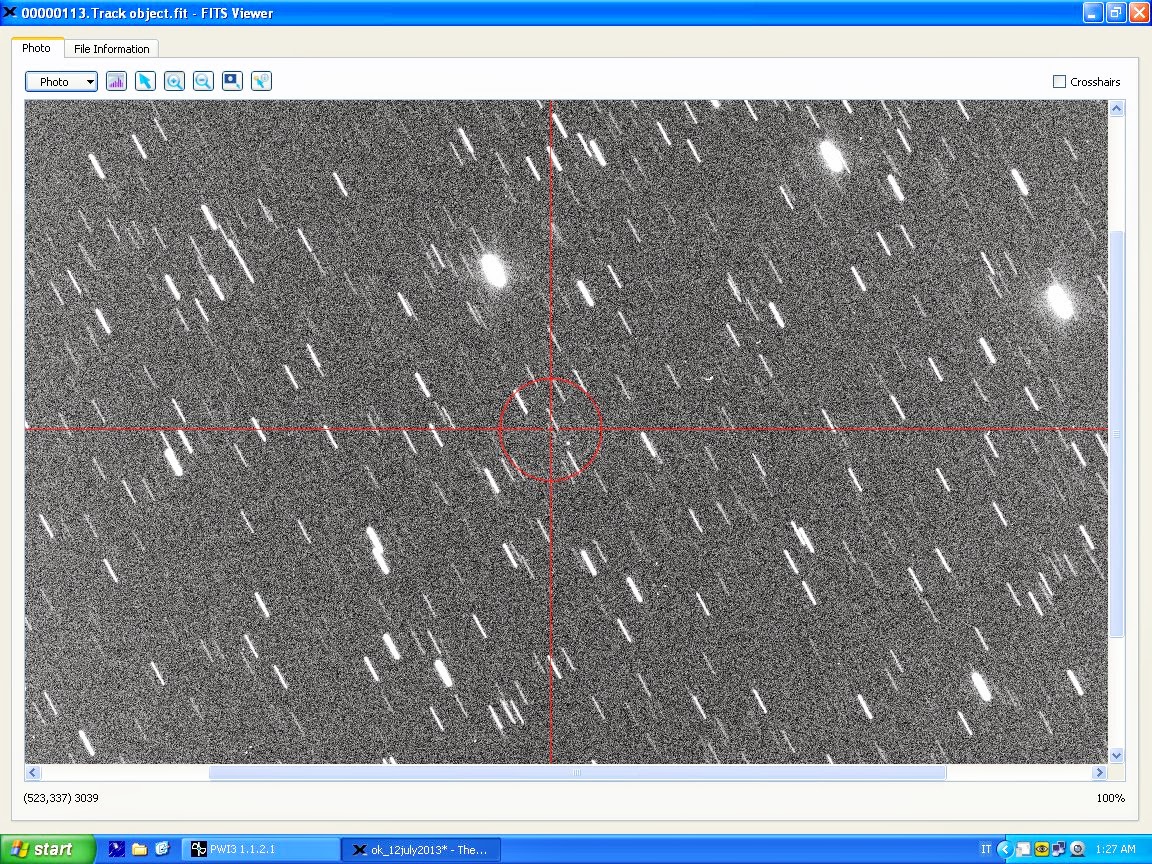Click the zoom out magnifier icon

(x=203, y=82)
